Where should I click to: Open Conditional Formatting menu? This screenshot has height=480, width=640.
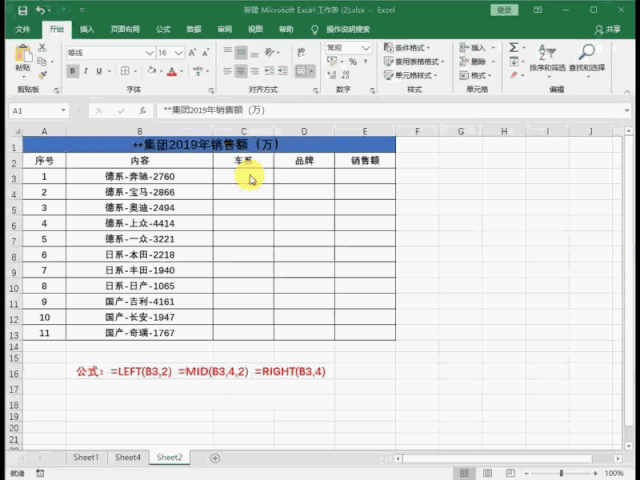[407, 48]
